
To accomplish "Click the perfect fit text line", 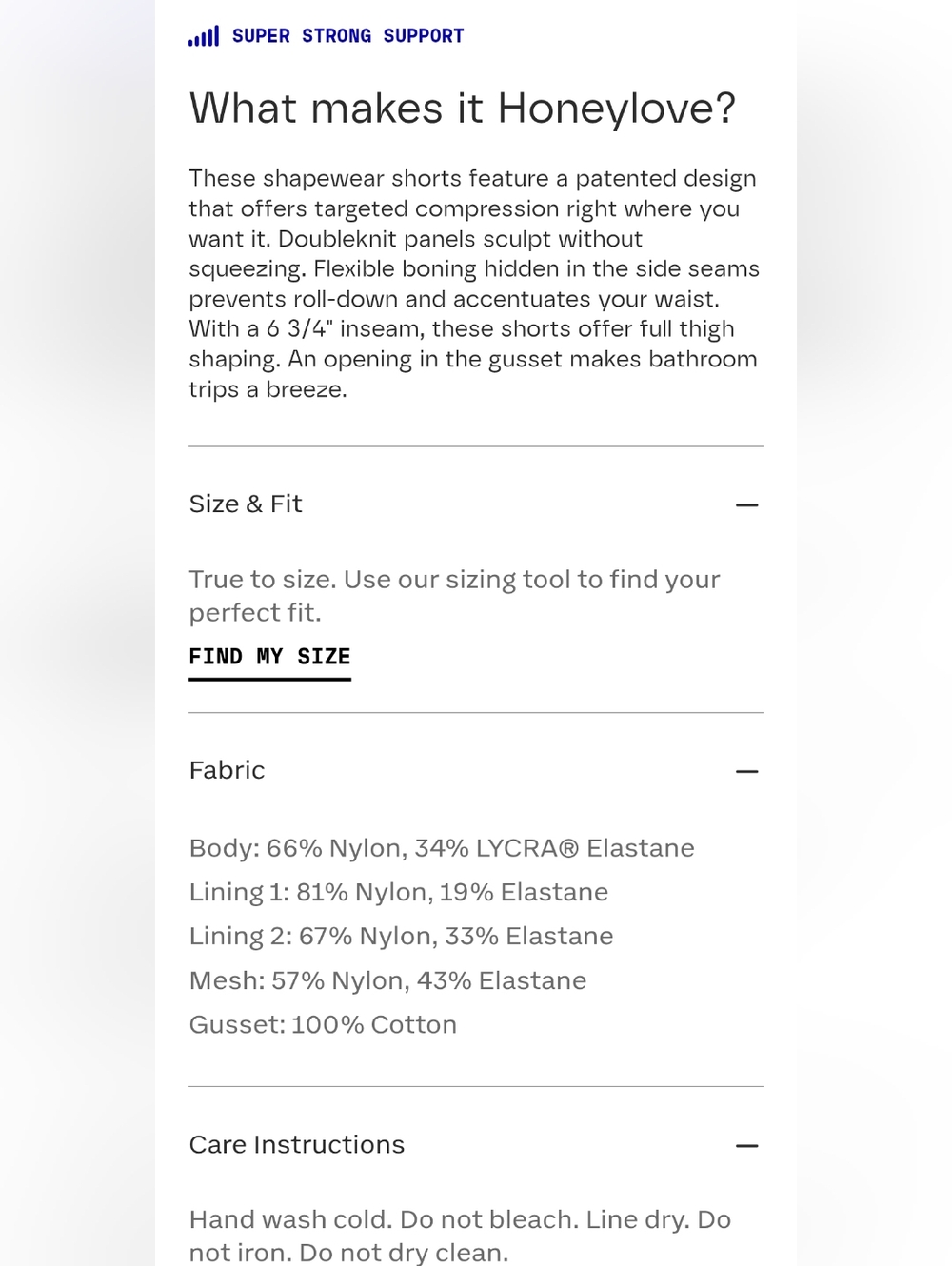I will point(255,613).
